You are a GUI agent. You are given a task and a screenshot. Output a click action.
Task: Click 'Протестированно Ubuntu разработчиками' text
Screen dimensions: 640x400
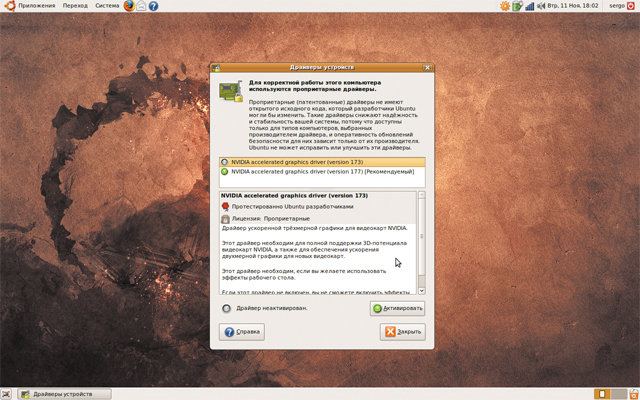[x=292, y=207]
